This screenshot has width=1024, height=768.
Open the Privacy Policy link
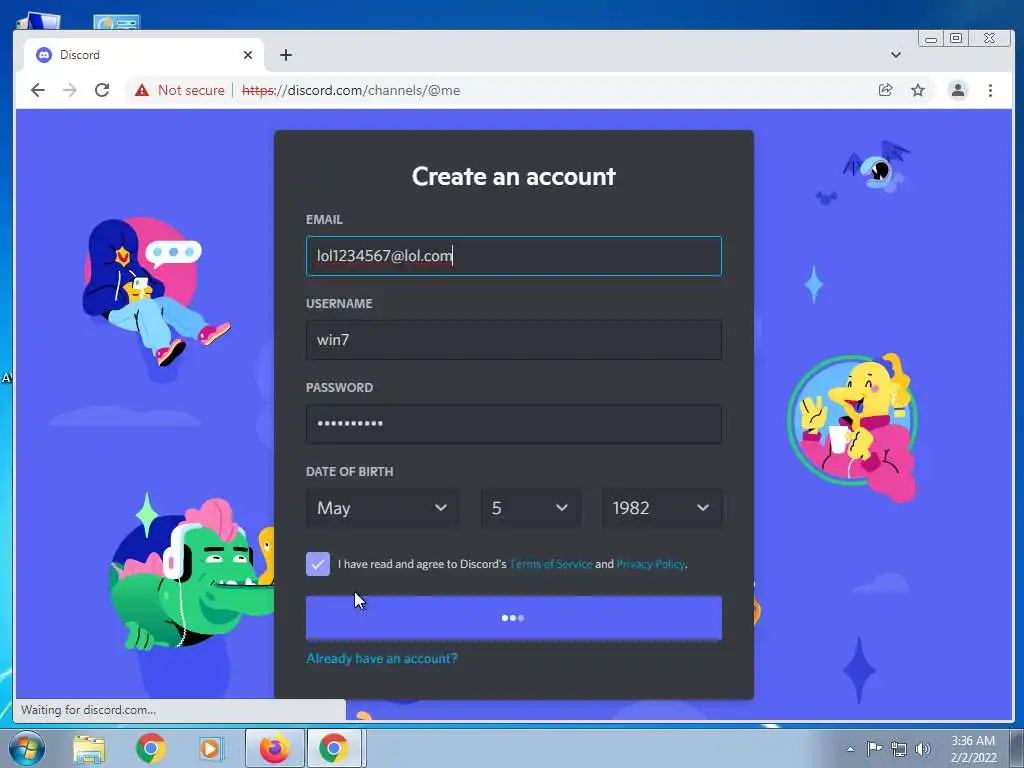650,564
